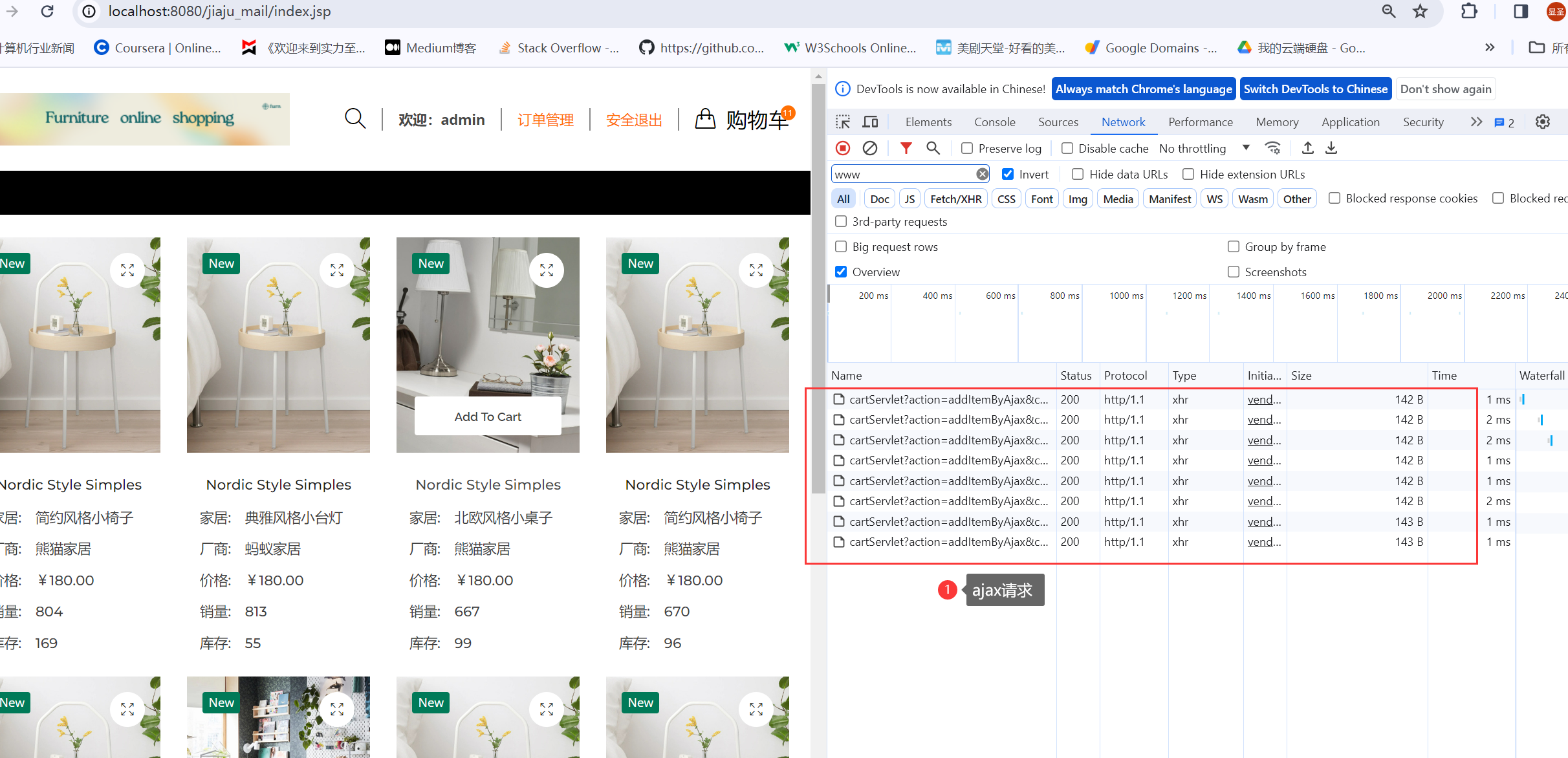
Task: Filter requests by Fetch/XHR
Action: pos(956,199)
